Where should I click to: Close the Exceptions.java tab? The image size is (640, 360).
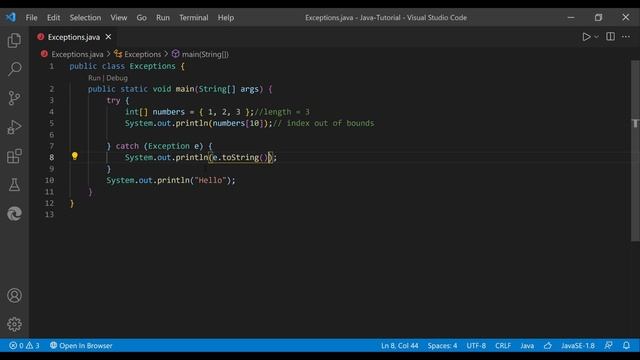(x=108, y=37)
